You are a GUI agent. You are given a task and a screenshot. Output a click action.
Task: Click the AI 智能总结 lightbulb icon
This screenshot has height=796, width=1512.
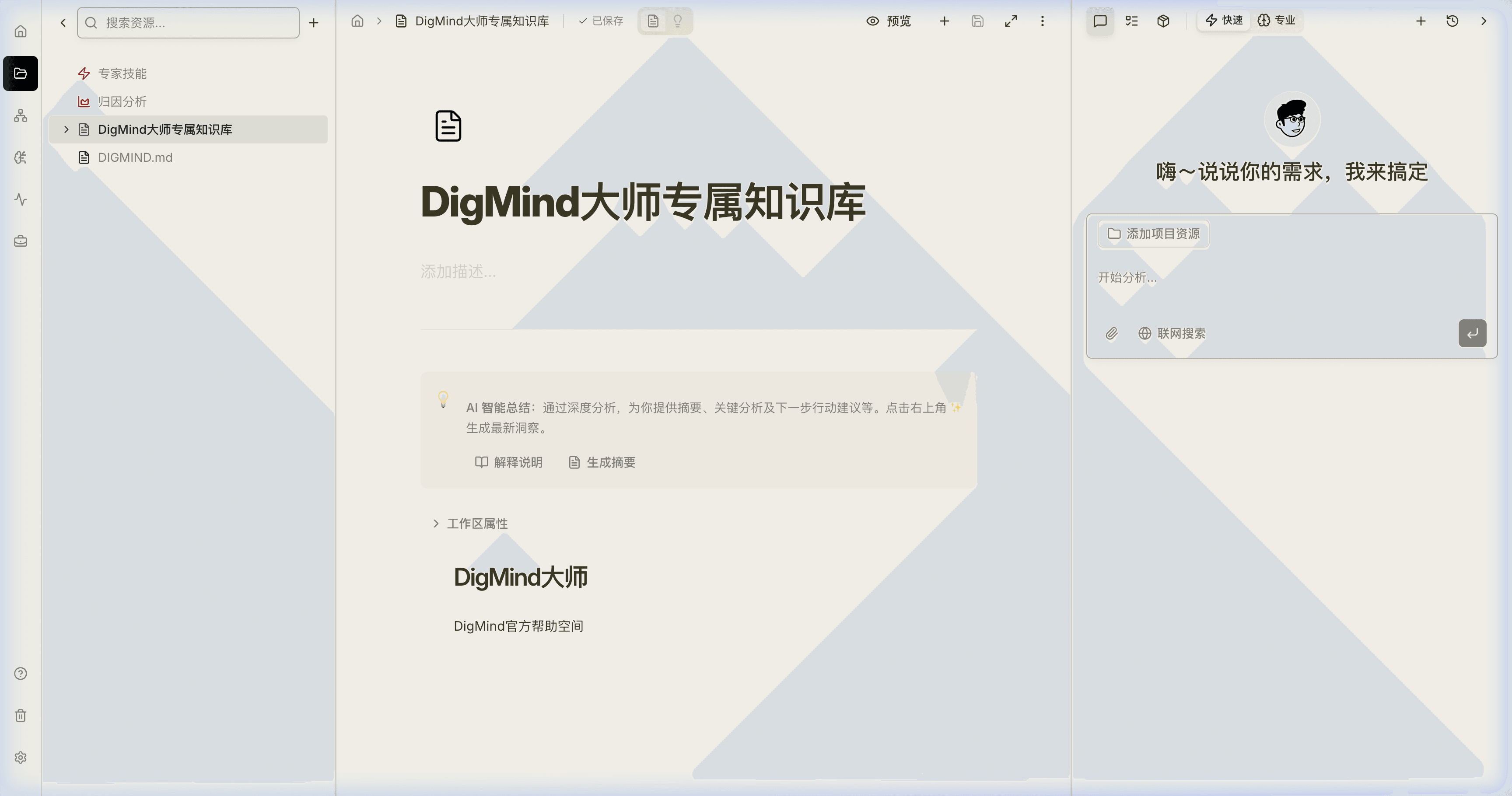(444, 399)
